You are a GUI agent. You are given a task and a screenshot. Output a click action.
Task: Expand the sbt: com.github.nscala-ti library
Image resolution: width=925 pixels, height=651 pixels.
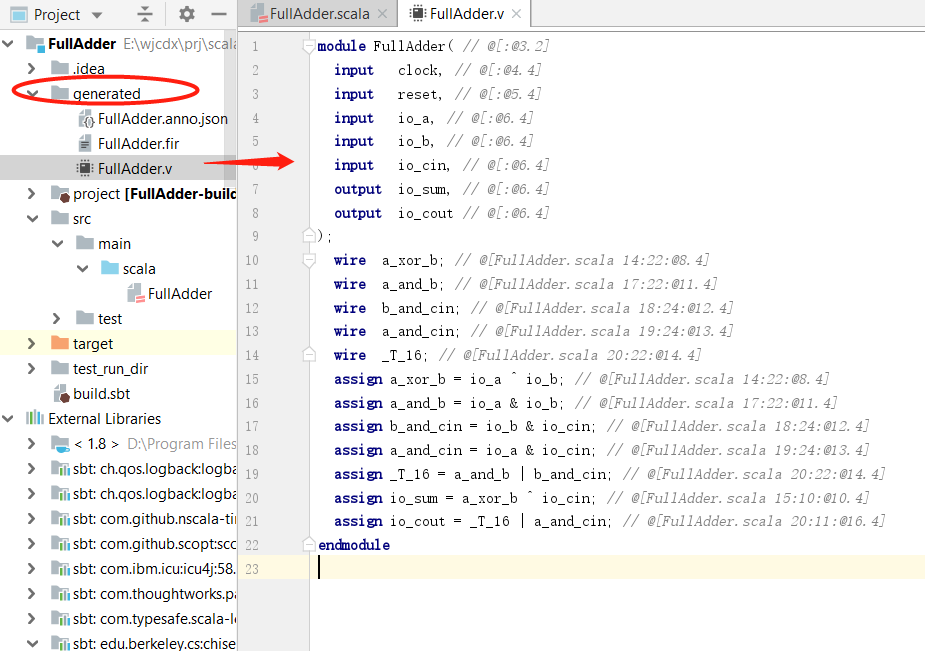click(32, 518)
